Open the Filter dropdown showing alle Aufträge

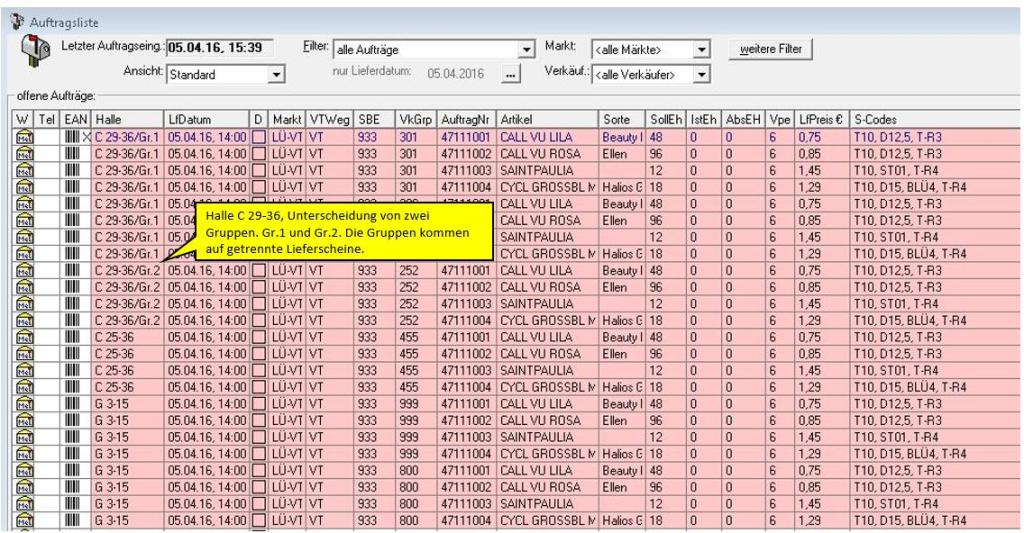coord(527,48)
